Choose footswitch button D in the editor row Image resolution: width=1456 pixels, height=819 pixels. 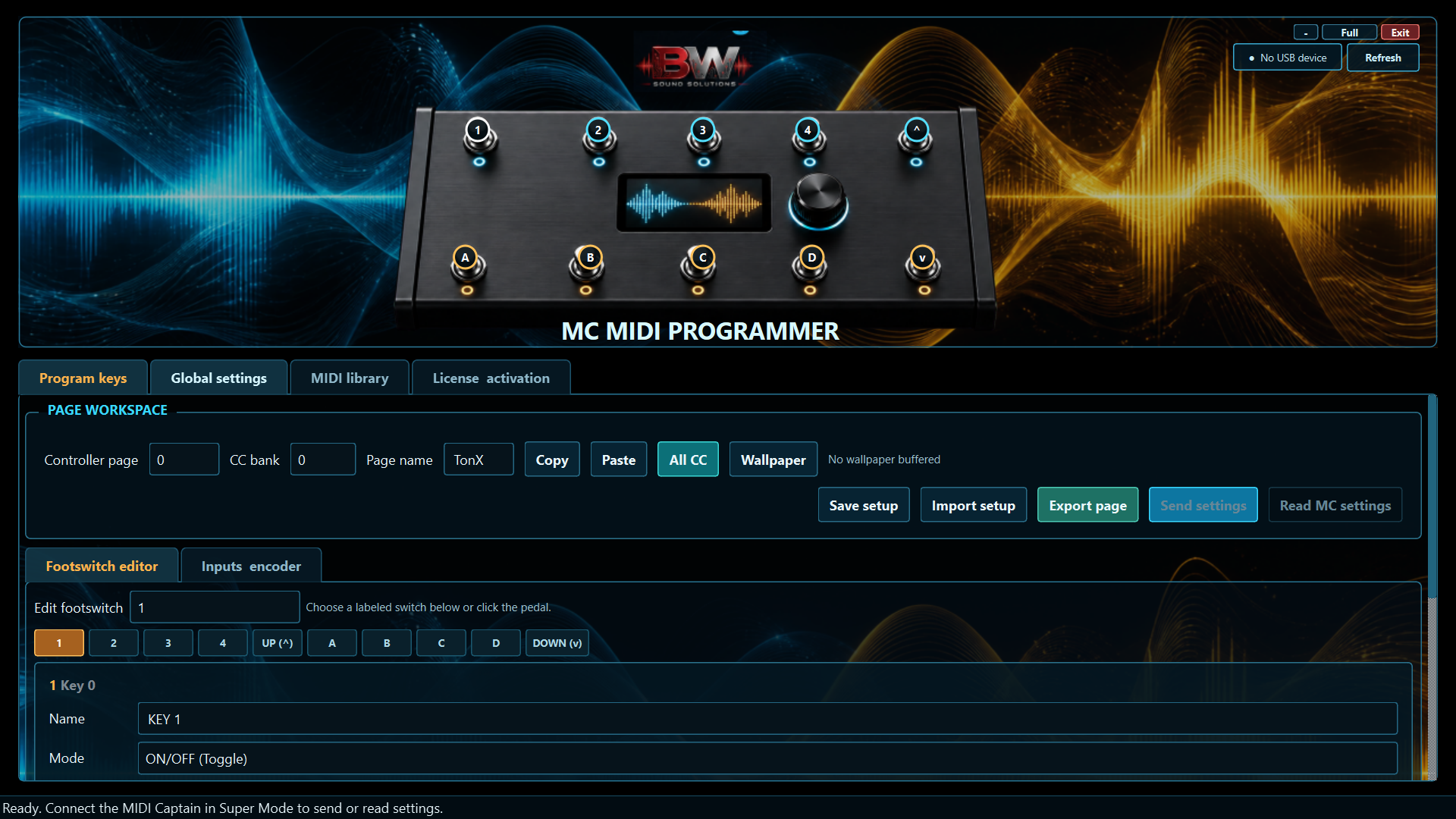click(x=496, y=643)
